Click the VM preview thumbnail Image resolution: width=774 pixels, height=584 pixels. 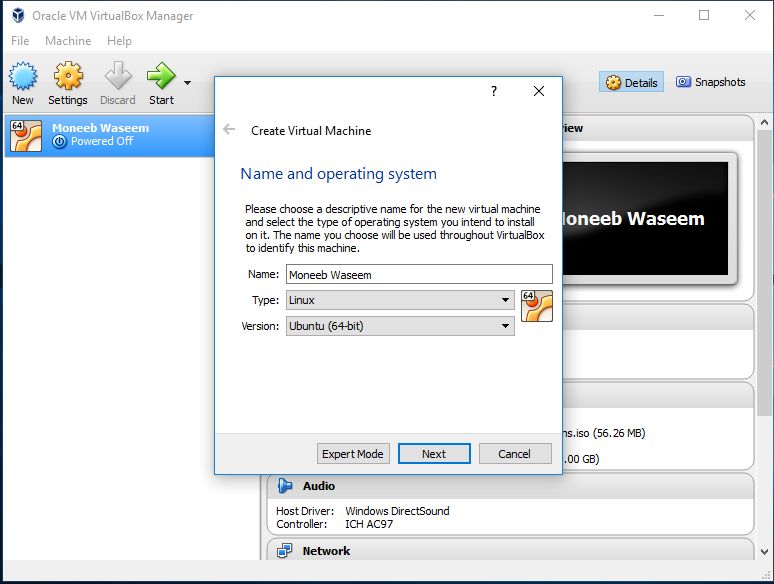(x=645, y=218)
